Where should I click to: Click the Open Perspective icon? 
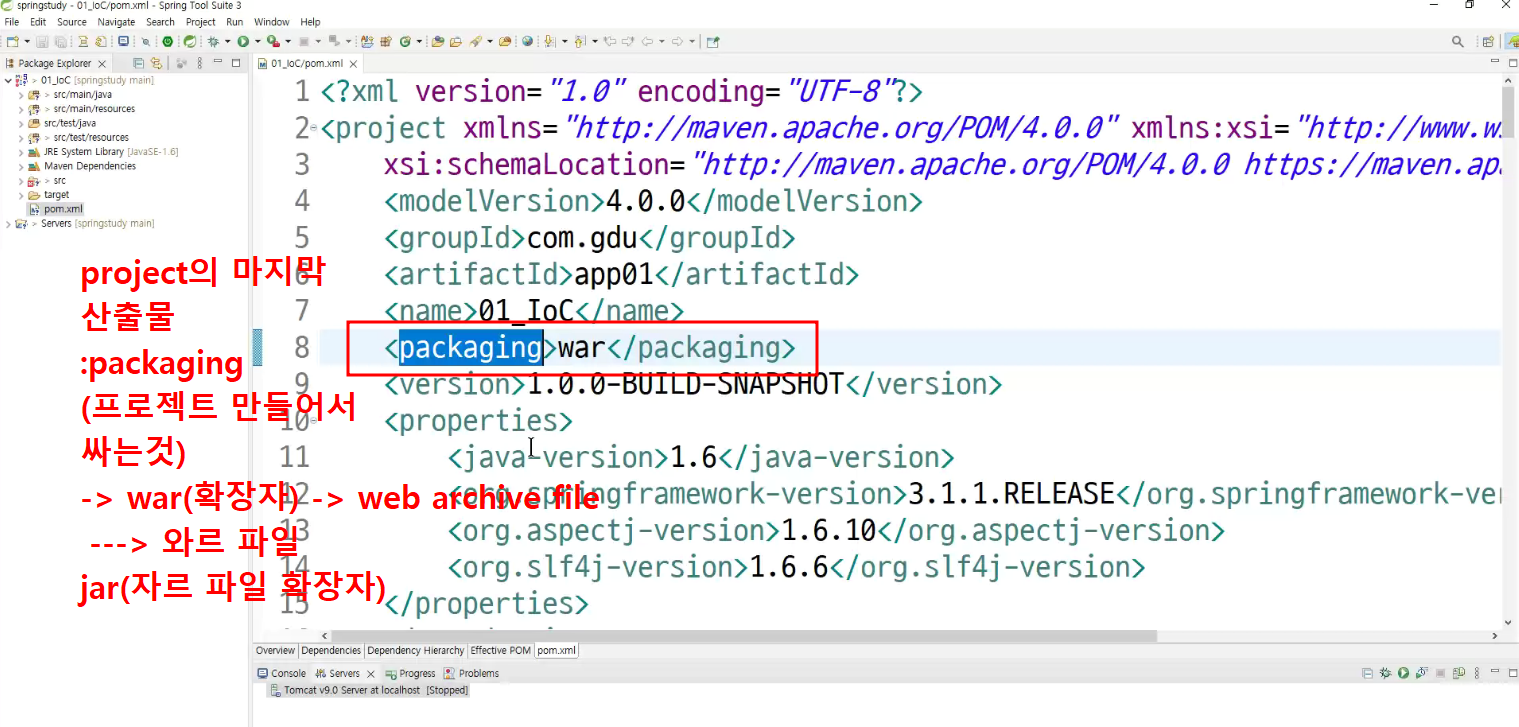pyautogui.click(x=1487, y=42)
